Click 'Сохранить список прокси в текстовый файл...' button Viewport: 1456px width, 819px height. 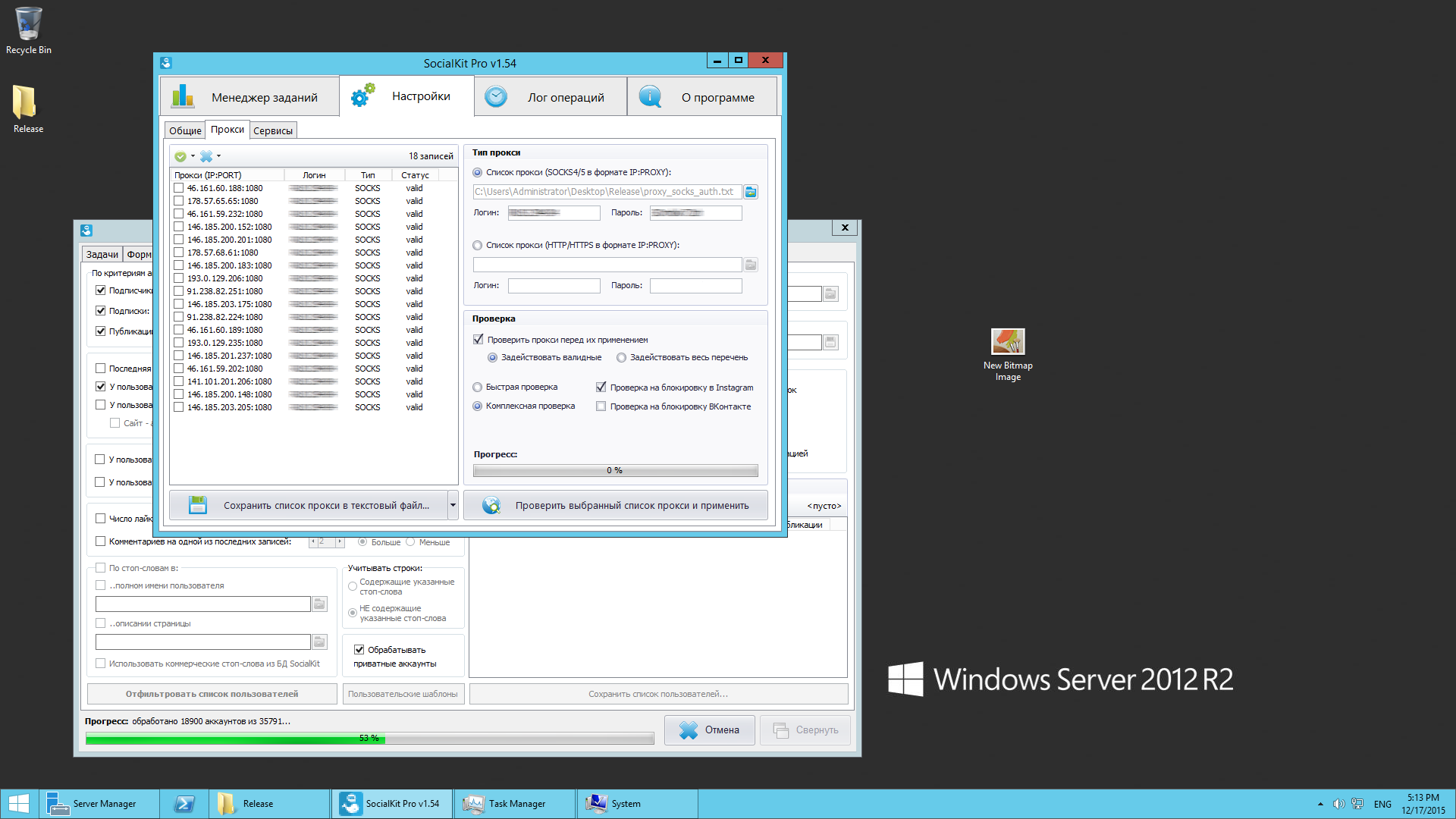tap(309, 505)
